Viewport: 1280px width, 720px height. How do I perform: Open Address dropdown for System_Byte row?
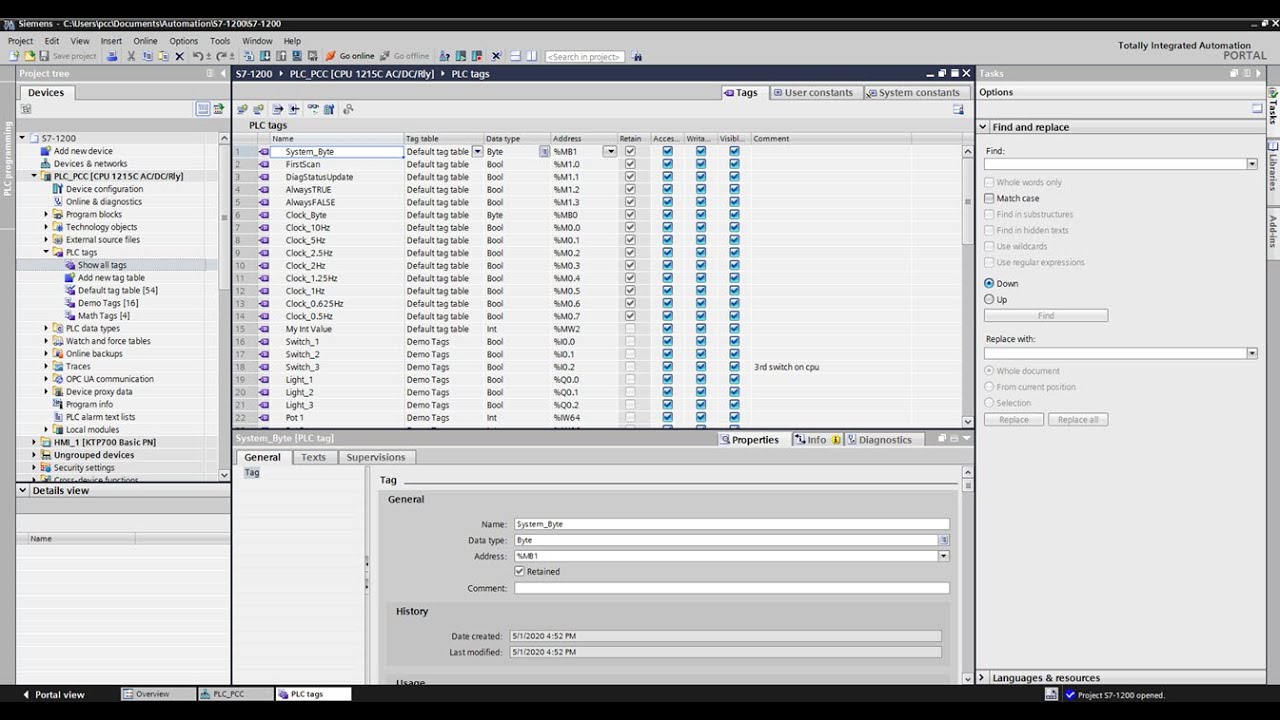click(609, 152)
